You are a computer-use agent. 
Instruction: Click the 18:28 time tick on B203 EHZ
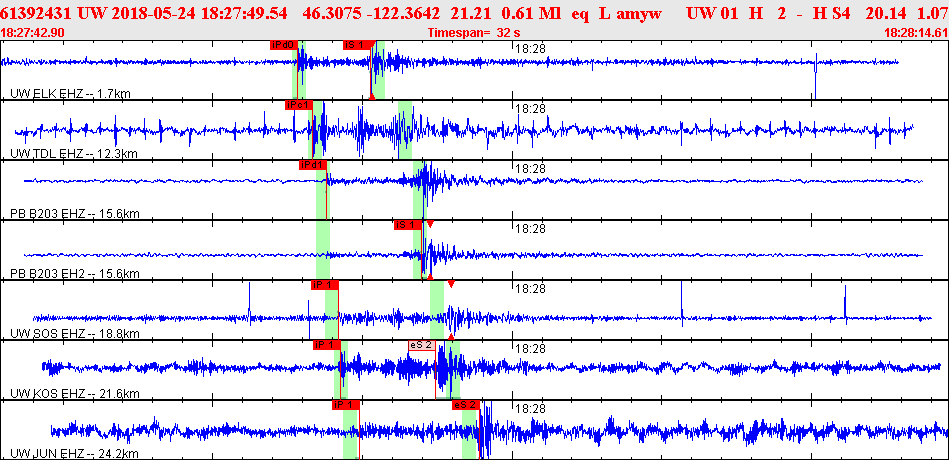click(530, 169)
